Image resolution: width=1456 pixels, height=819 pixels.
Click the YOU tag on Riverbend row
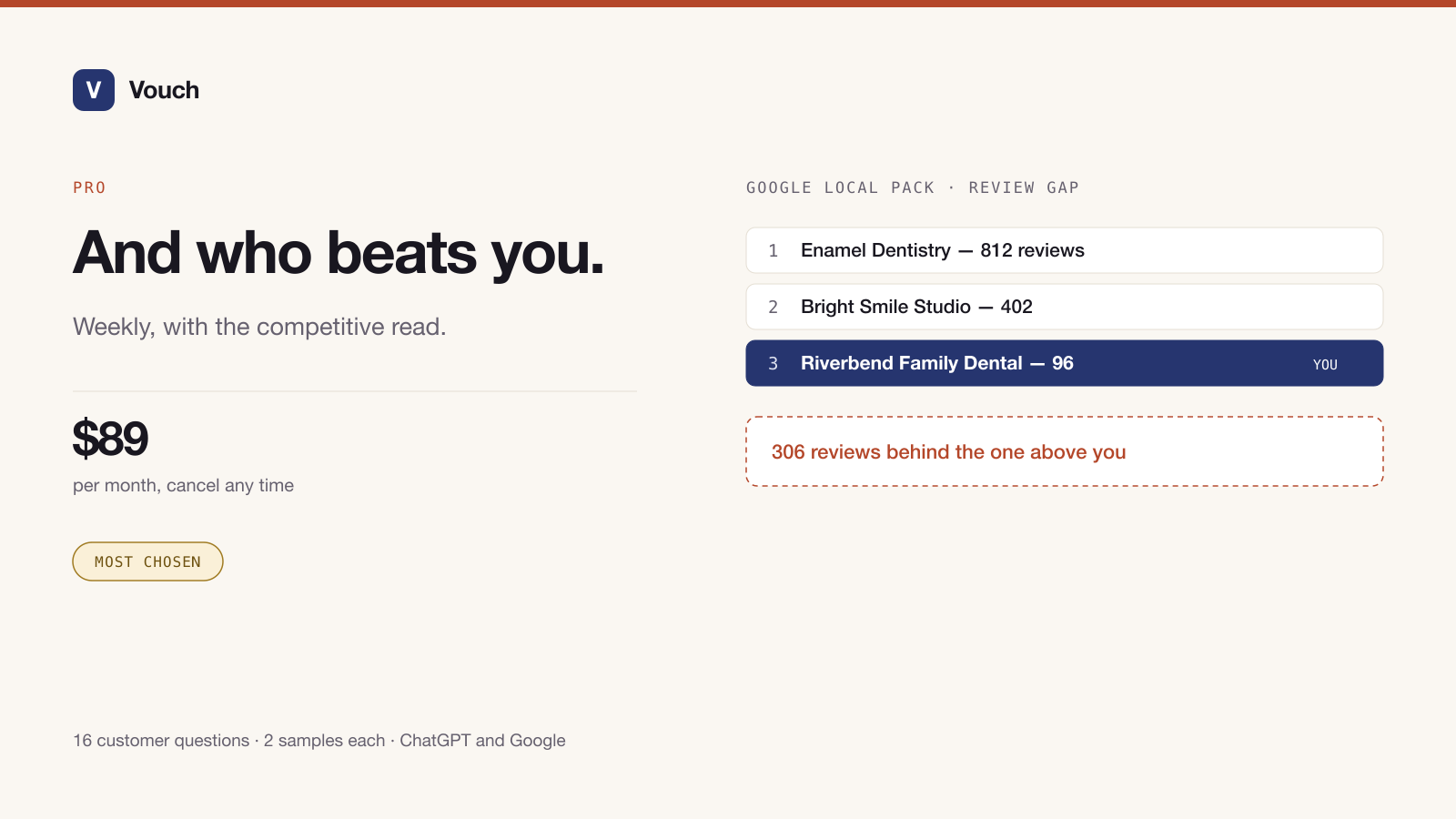[x=1325, y=364]
